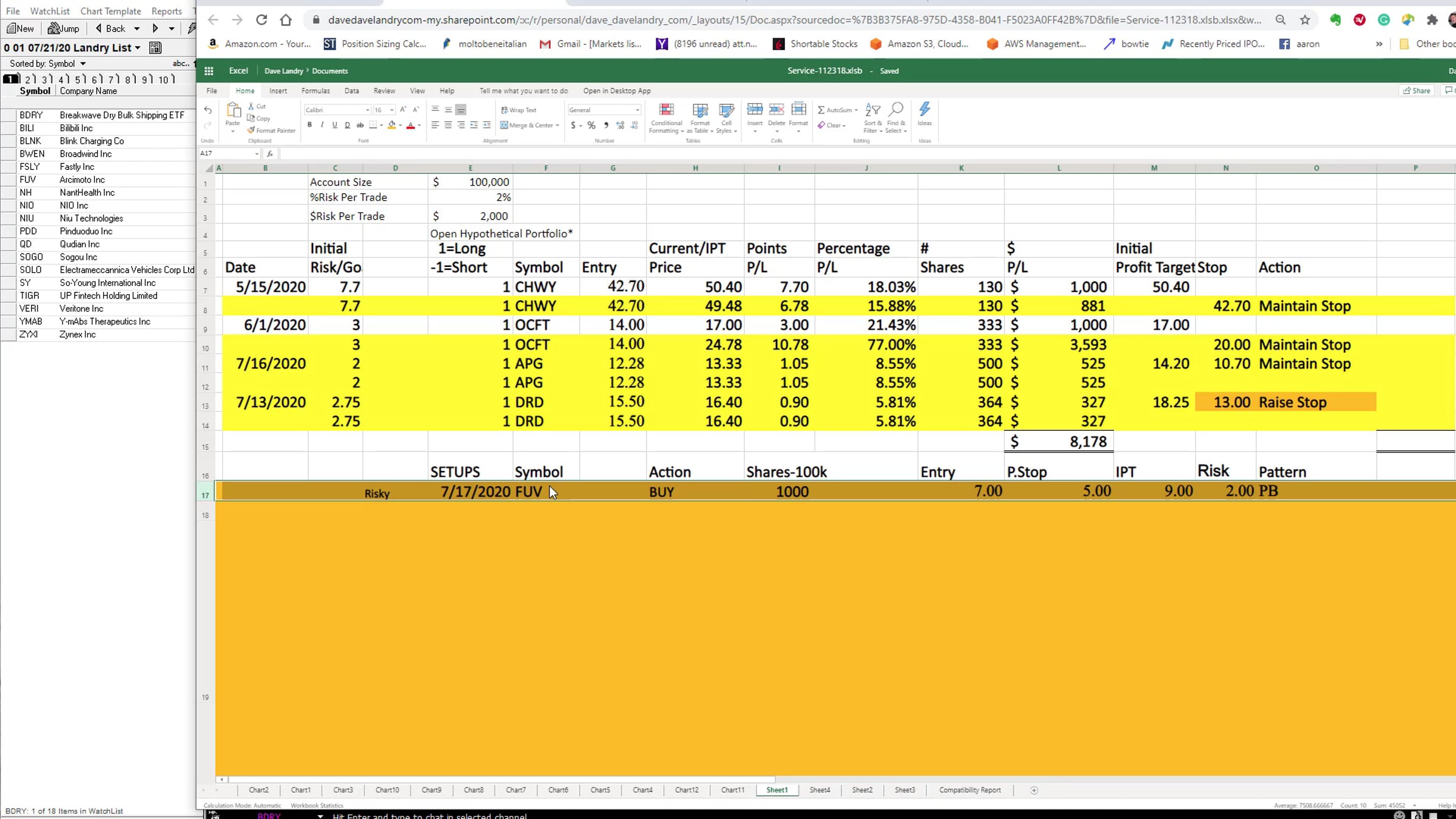Open the Landry List watchlist dropdown
Viewport: 1456px width, 819px height.
[138, 47]
